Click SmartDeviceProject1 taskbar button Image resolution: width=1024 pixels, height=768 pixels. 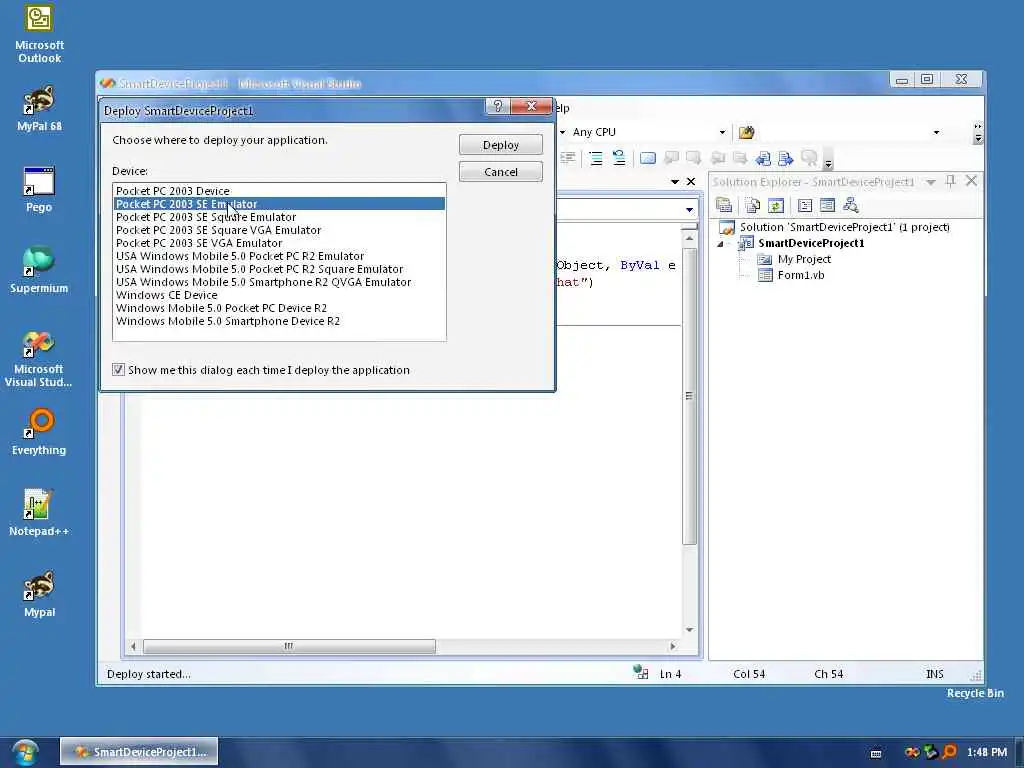(x=139, y=752)
